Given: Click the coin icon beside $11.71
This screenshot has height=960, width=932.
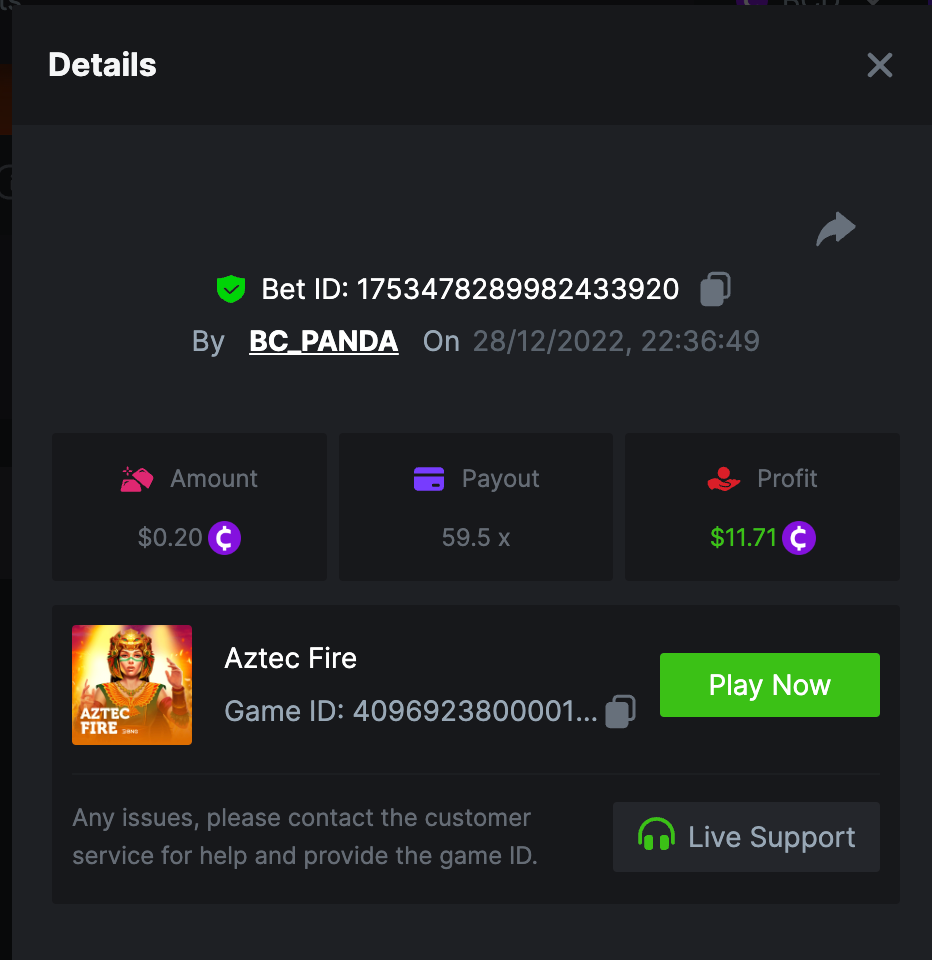Looking at the screenshot, I should (799, 538).
